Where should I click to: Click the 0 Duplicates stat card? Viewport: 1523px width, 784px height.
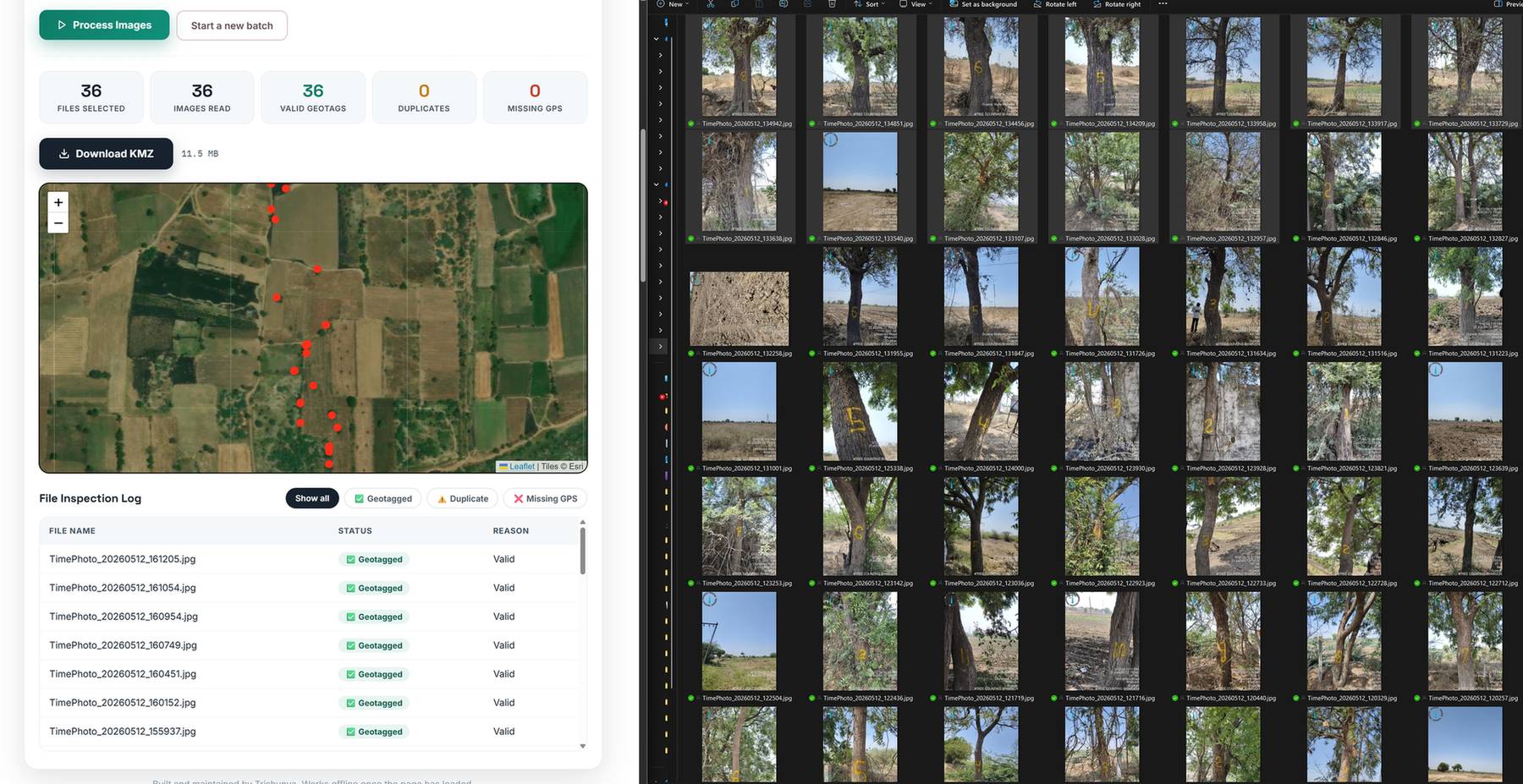[424, 97]
